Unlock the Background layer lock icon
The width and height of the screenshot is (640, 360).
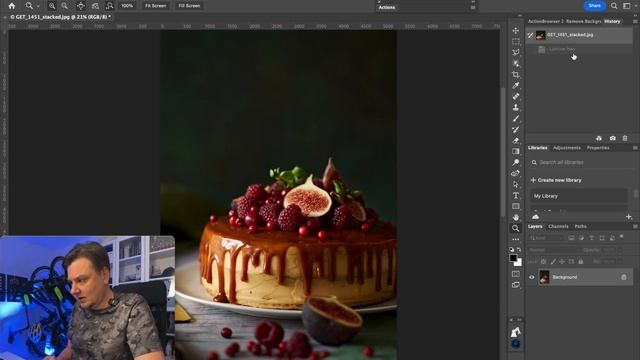point(624,277)
